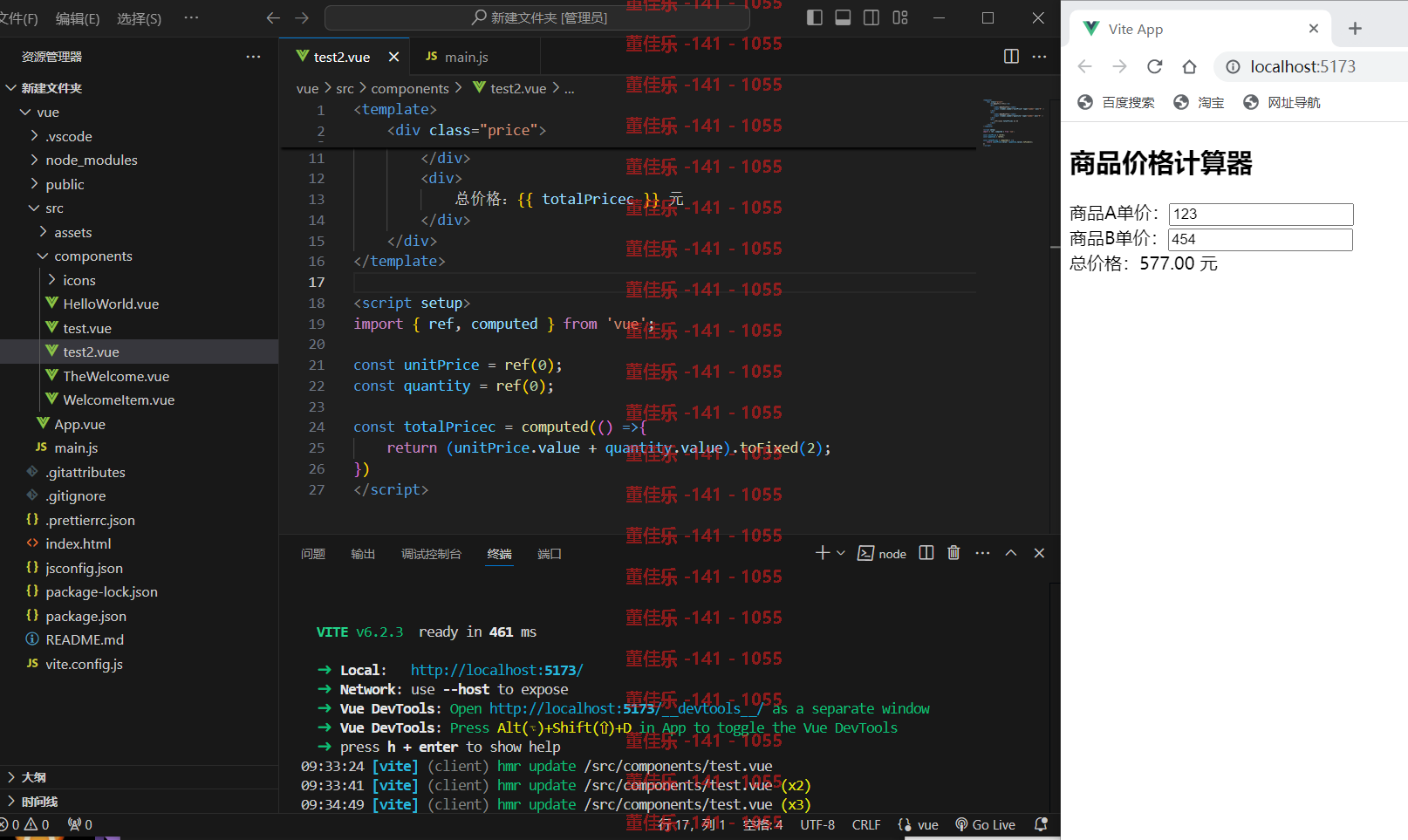Open TheWelcome.vue file

point(140,376)
